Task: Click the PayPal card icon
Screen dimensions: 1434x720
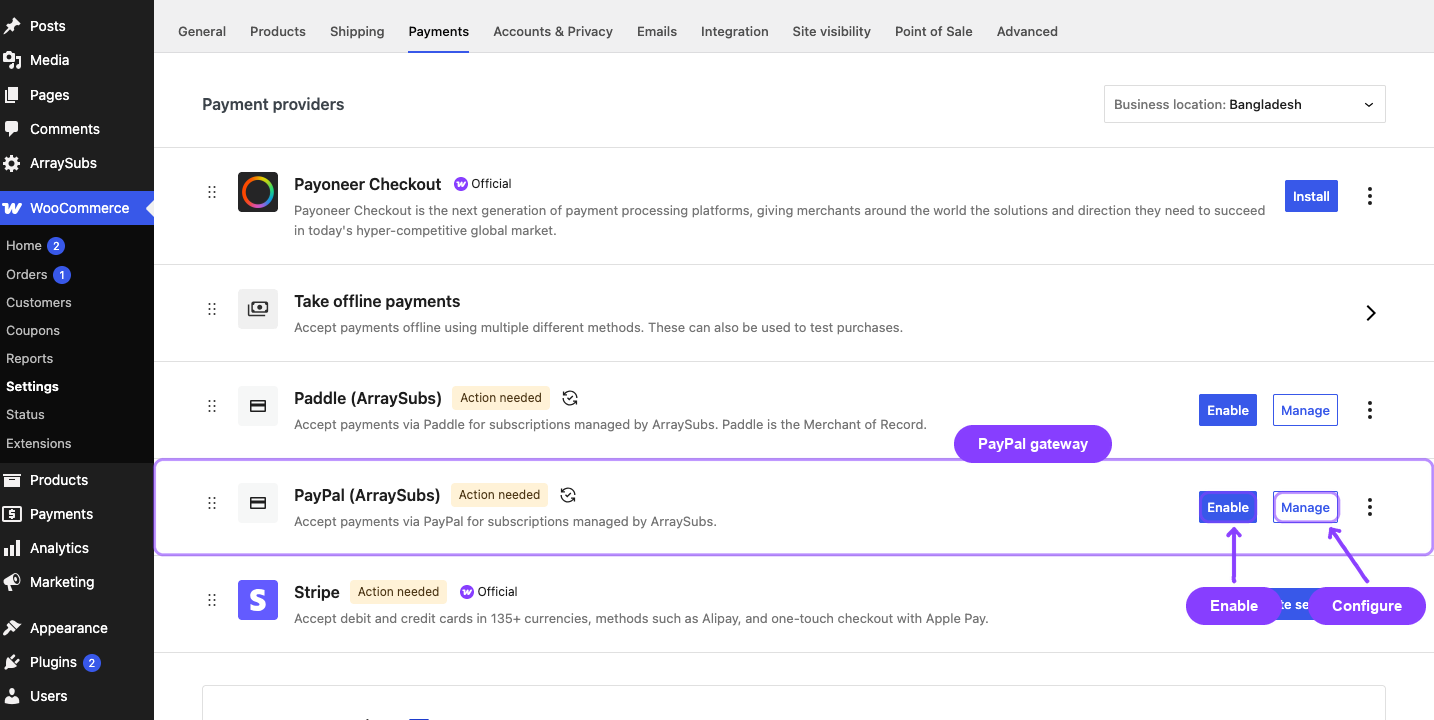Action: pyautogui.click(x=258, y=503)
